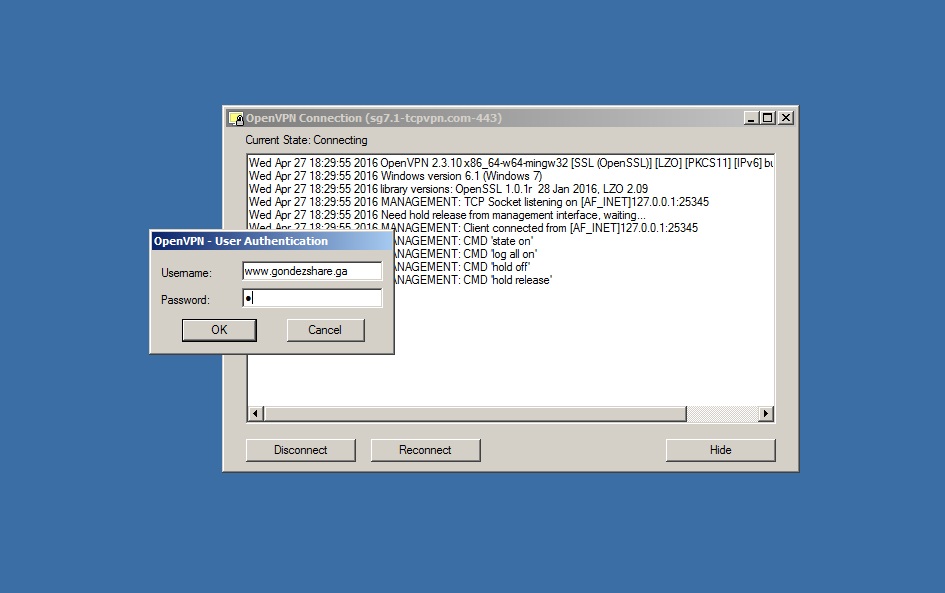The width and height of the screenshot is (945, 593).
Task: Click log line about library versions OpenSSL 1.0.1r
Action: [x=448, y=189]
